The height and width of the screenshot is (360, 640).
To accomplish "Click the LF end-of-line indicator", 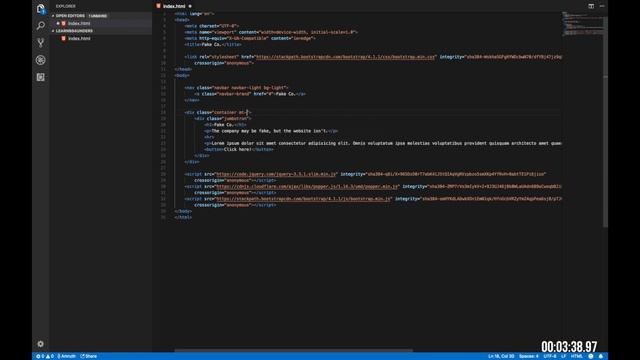I will (564, 356).
